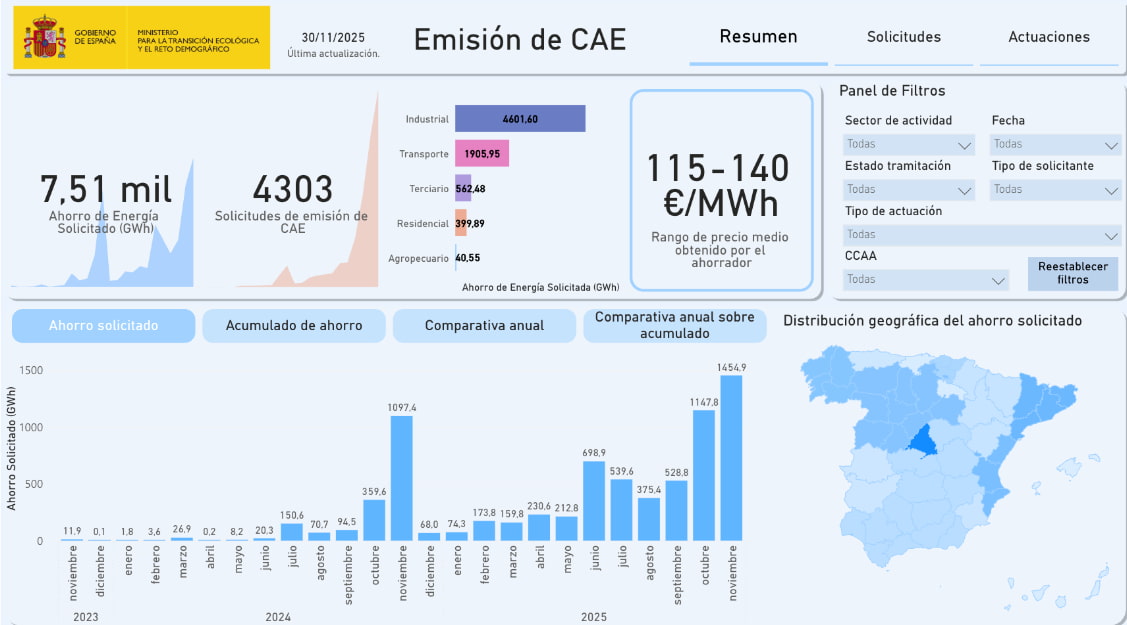Open Comparativa anual sobre acumulado view
This screenshot has width=1127, height=625.
tap(674, 326)
